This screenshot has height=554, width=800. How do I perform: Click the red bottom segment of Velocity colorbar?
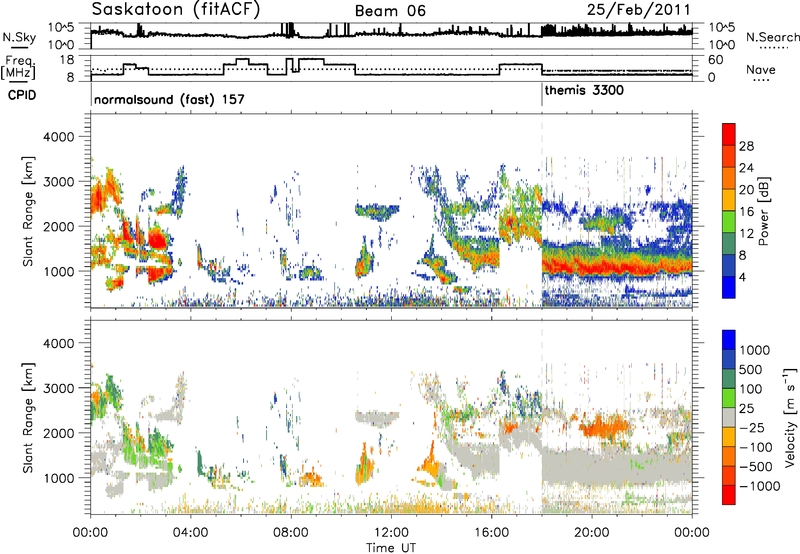pos(729,495)
